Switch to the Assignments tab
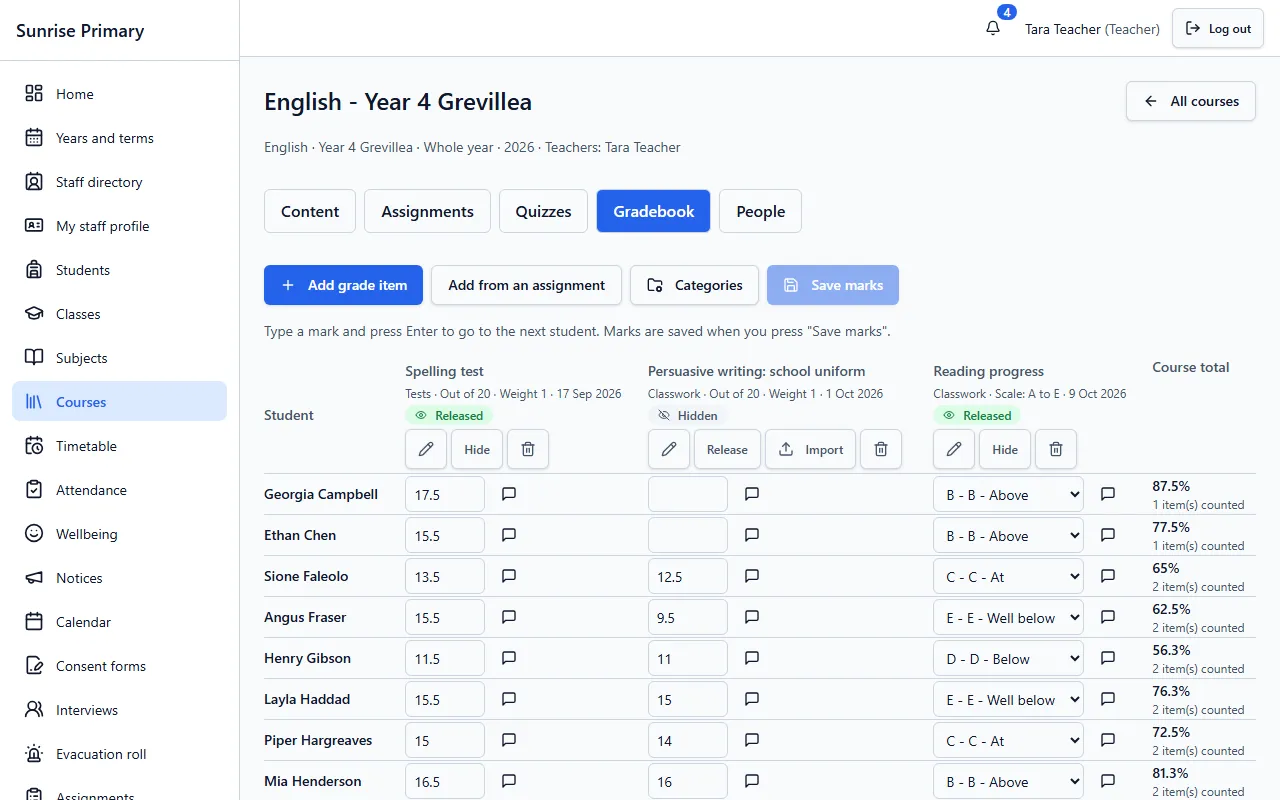Viewport: 1280px width, 800px height. pyautogui.click(x=427, y=211)
